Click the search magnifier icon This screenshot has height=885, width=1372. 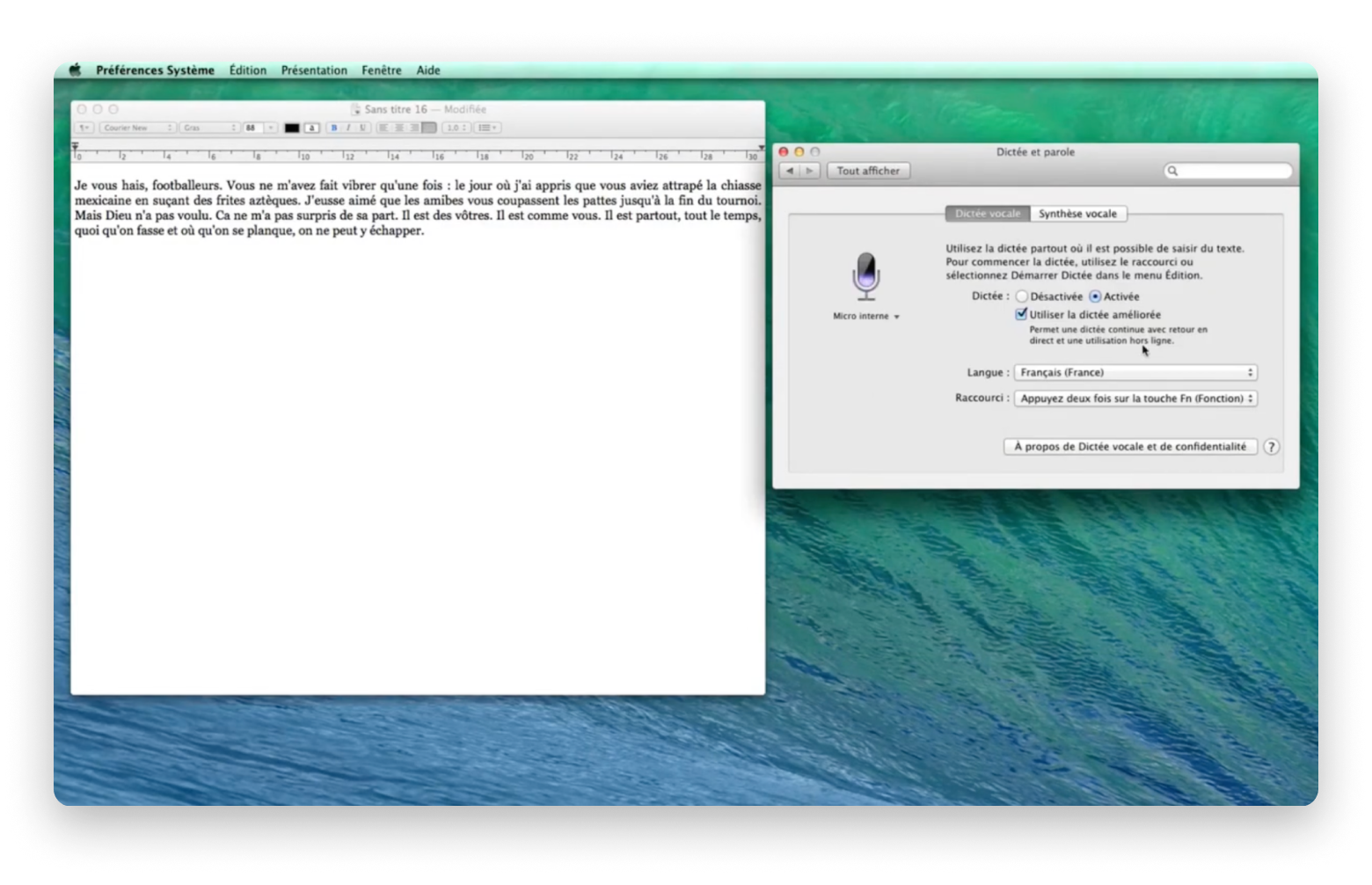[1172, 171]
